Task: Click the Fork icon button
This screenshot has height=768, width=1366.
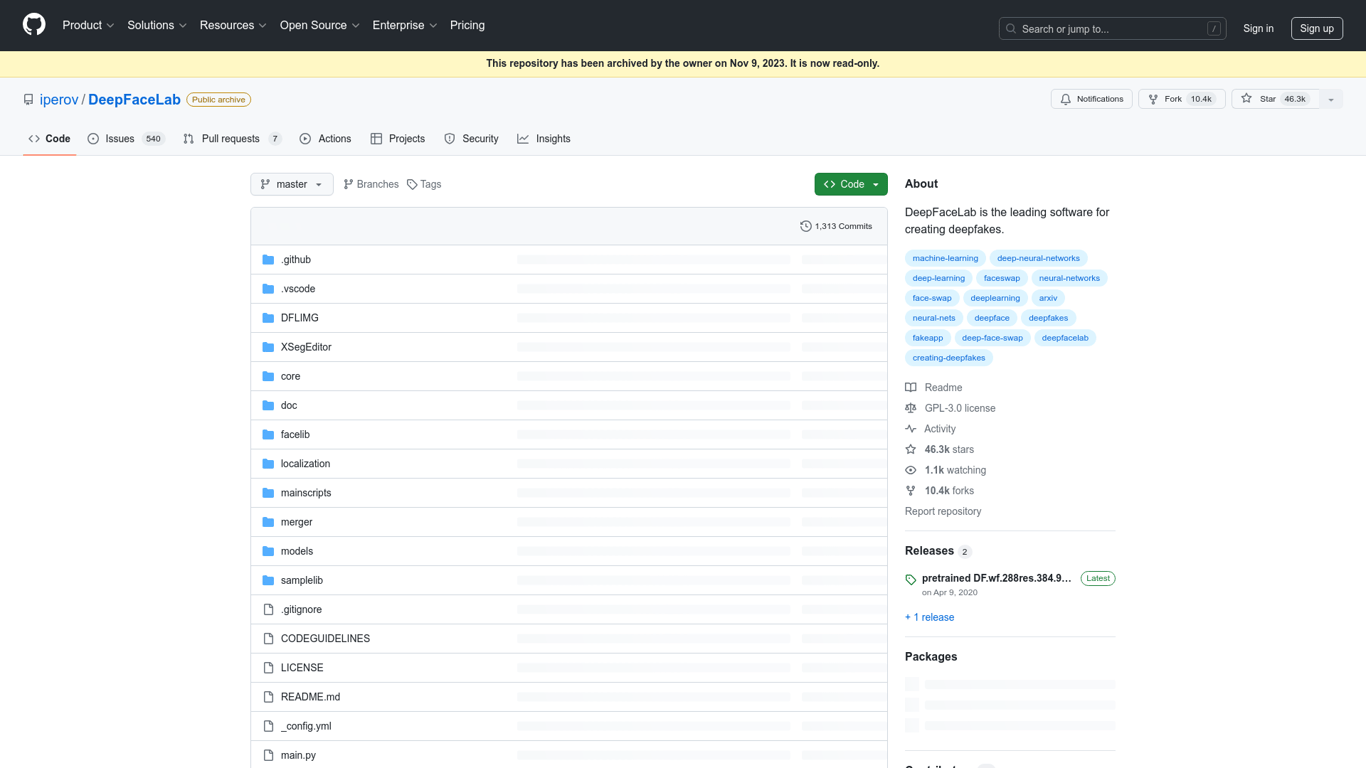Action: pos(1153,99)
